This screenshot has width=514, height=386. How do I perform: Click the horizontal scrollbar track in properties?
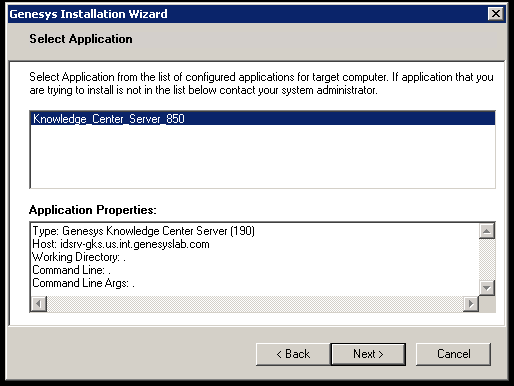point(255,304)
